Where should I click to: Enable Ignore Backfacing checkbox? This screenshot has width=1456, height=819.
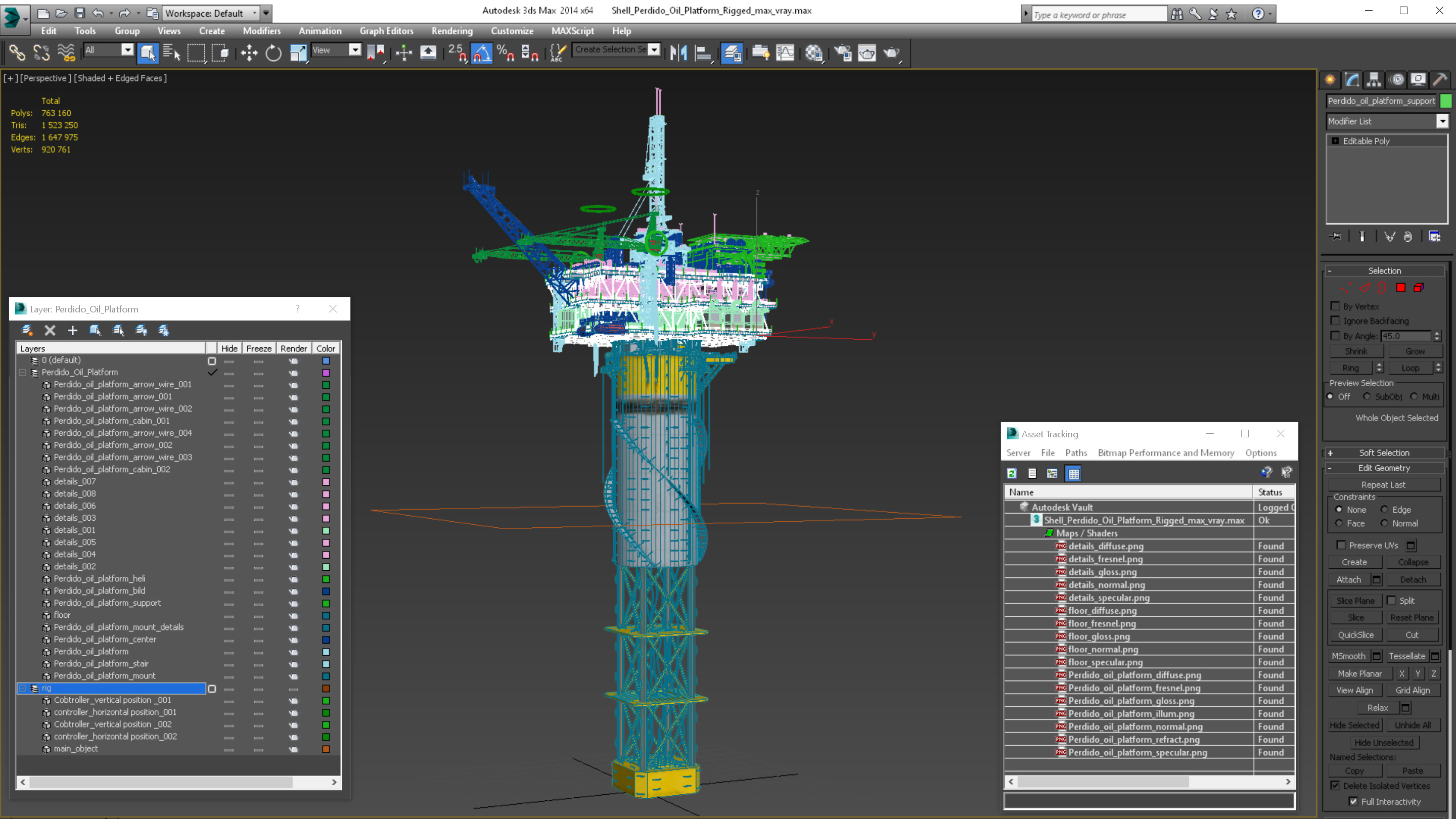[1335, 321]
